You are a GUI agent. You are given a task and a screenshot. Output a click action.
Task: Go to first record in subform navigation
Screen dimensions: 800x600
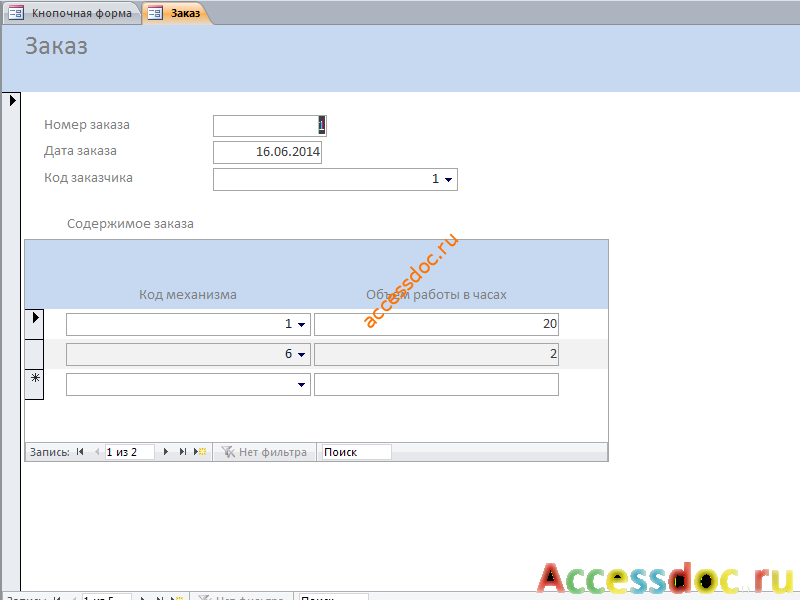(x=80, y=452)
